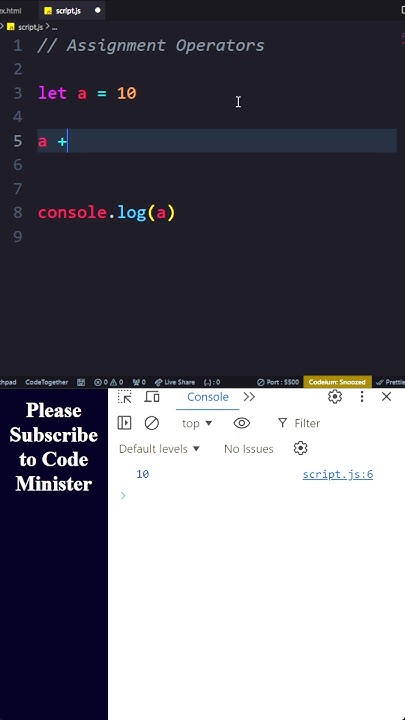Expand the Default levels dropdown
Image resolution: width=405 pixels, height=720 pixels.
click(x=159, y=449)
